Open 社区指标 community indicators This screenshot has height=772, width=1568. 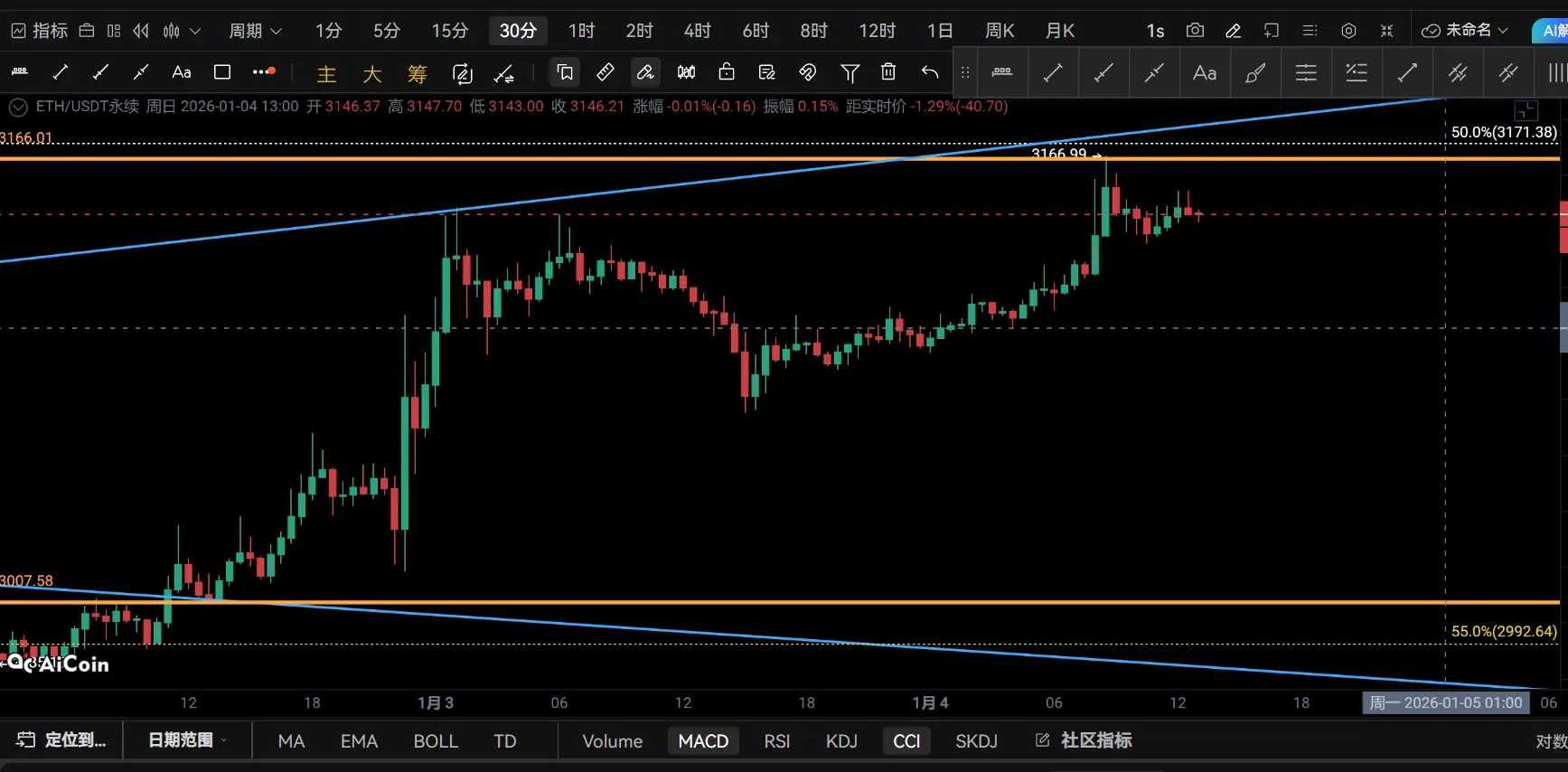click(x=1084, y=741)
